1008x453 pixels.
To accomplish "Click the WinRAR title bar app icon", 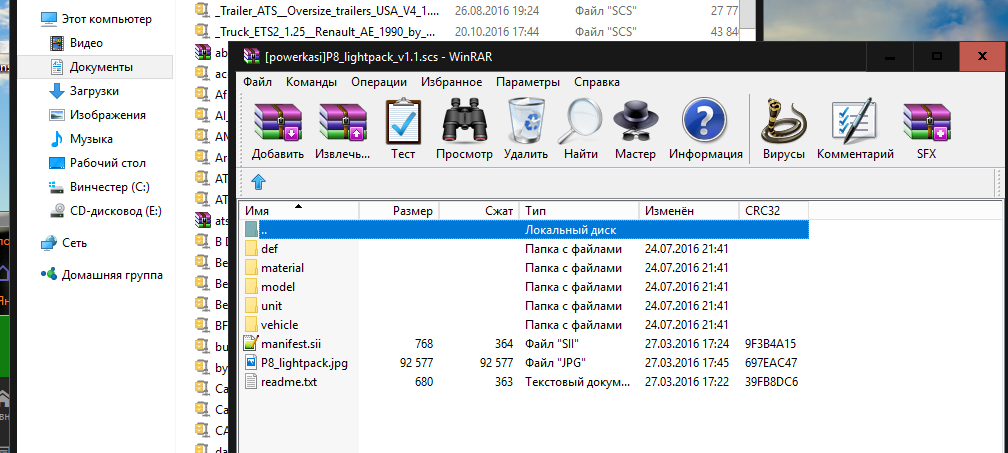I will [x=251, y=57].
